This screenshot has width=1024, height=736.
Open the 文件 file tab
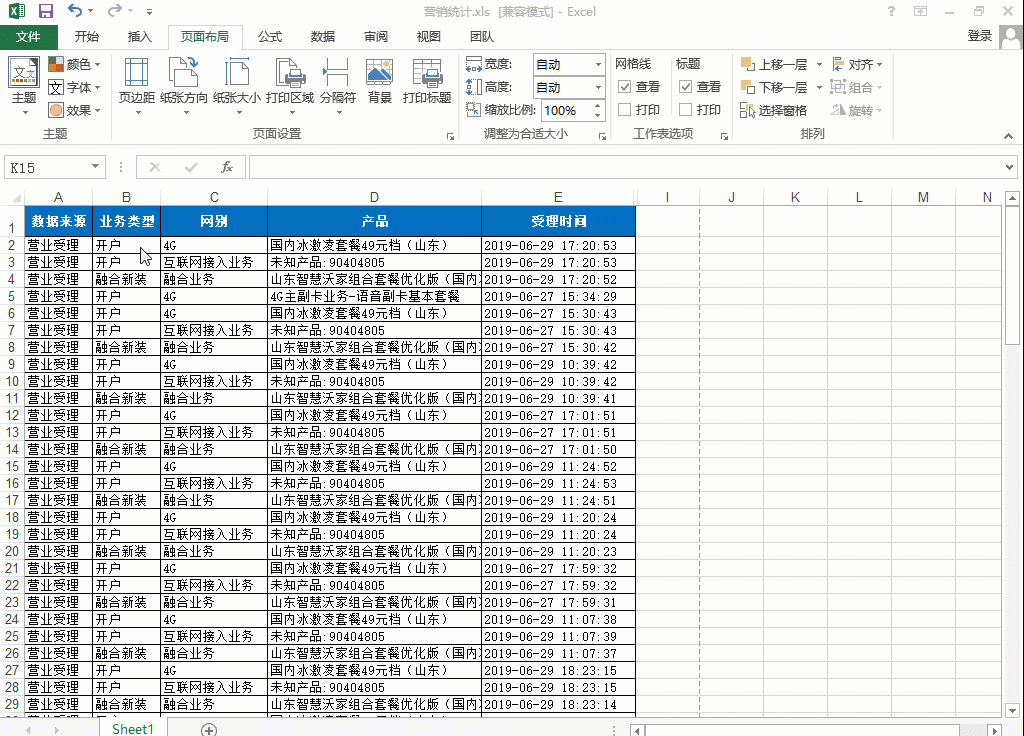point(28,37)
